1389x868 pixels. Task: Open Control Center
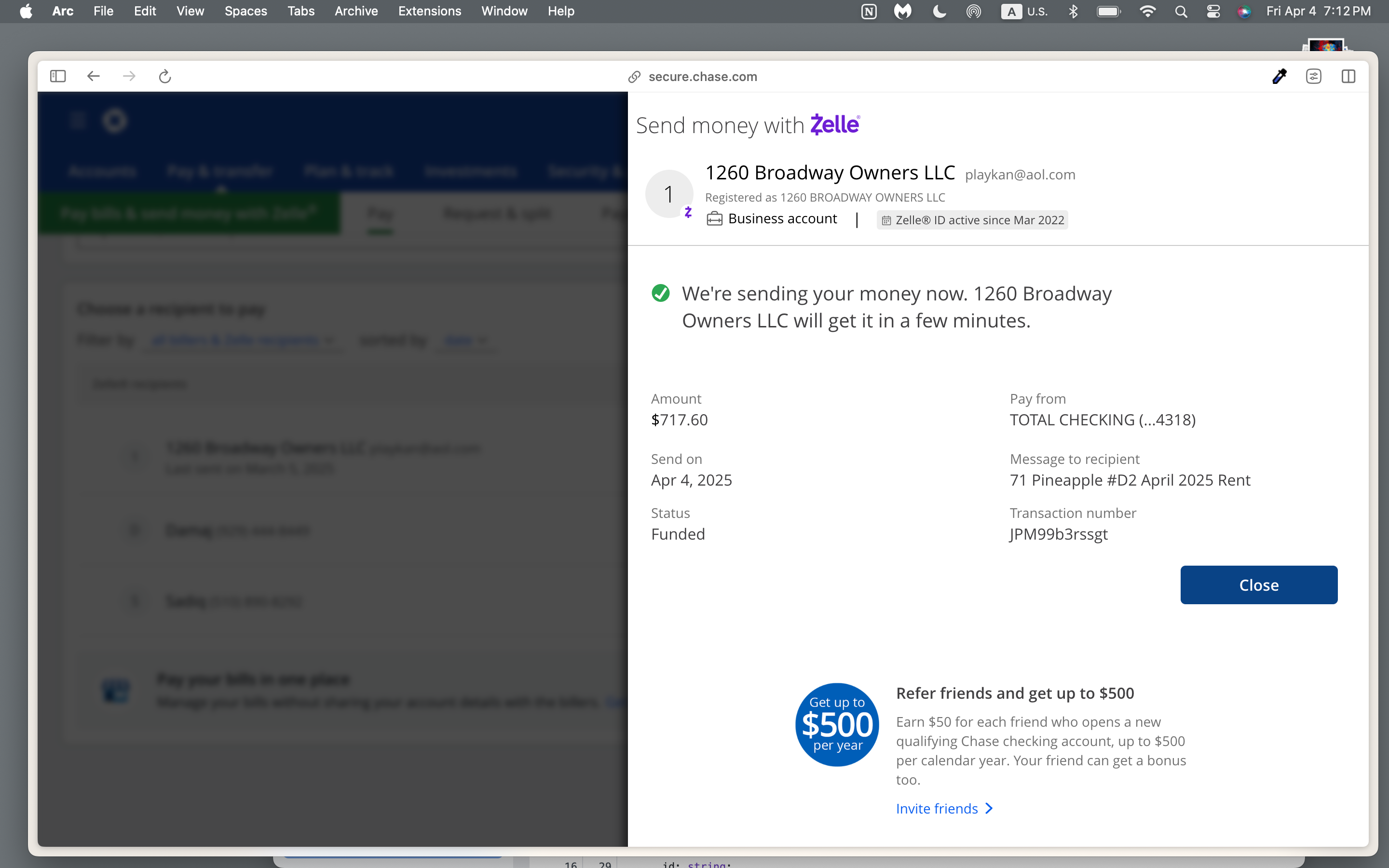click(x=1213, y=12)
